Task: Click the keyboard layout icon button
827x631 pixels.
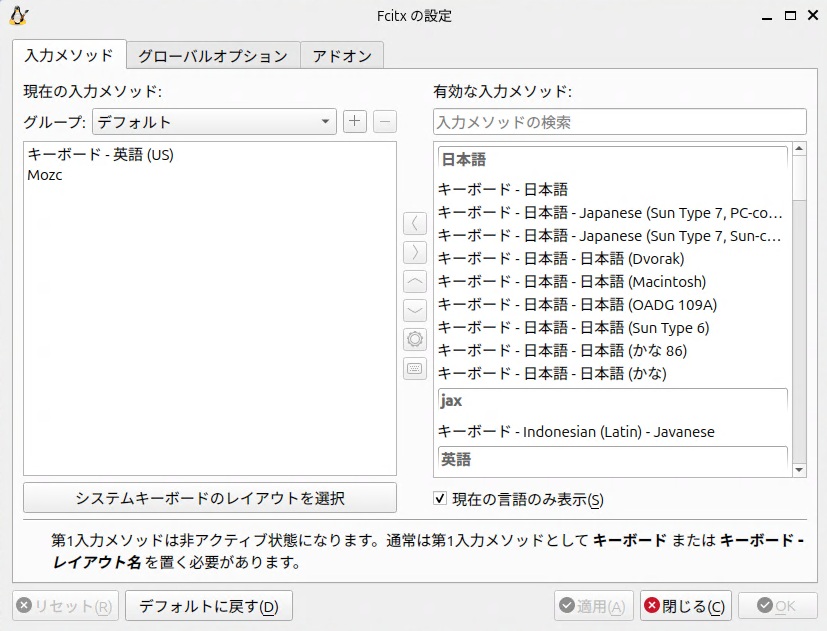Action: tap(415, 368)
